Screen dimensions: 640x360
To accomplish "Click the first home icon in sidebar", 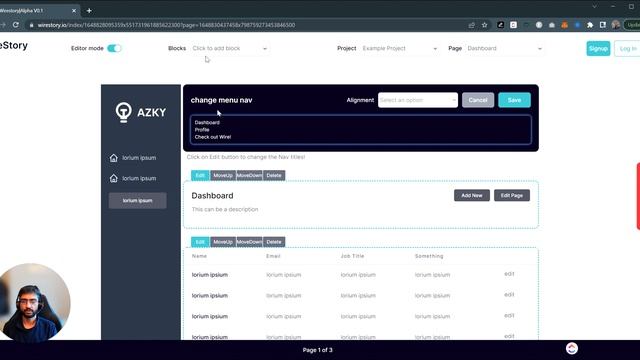I will click(x=113, y=158).
